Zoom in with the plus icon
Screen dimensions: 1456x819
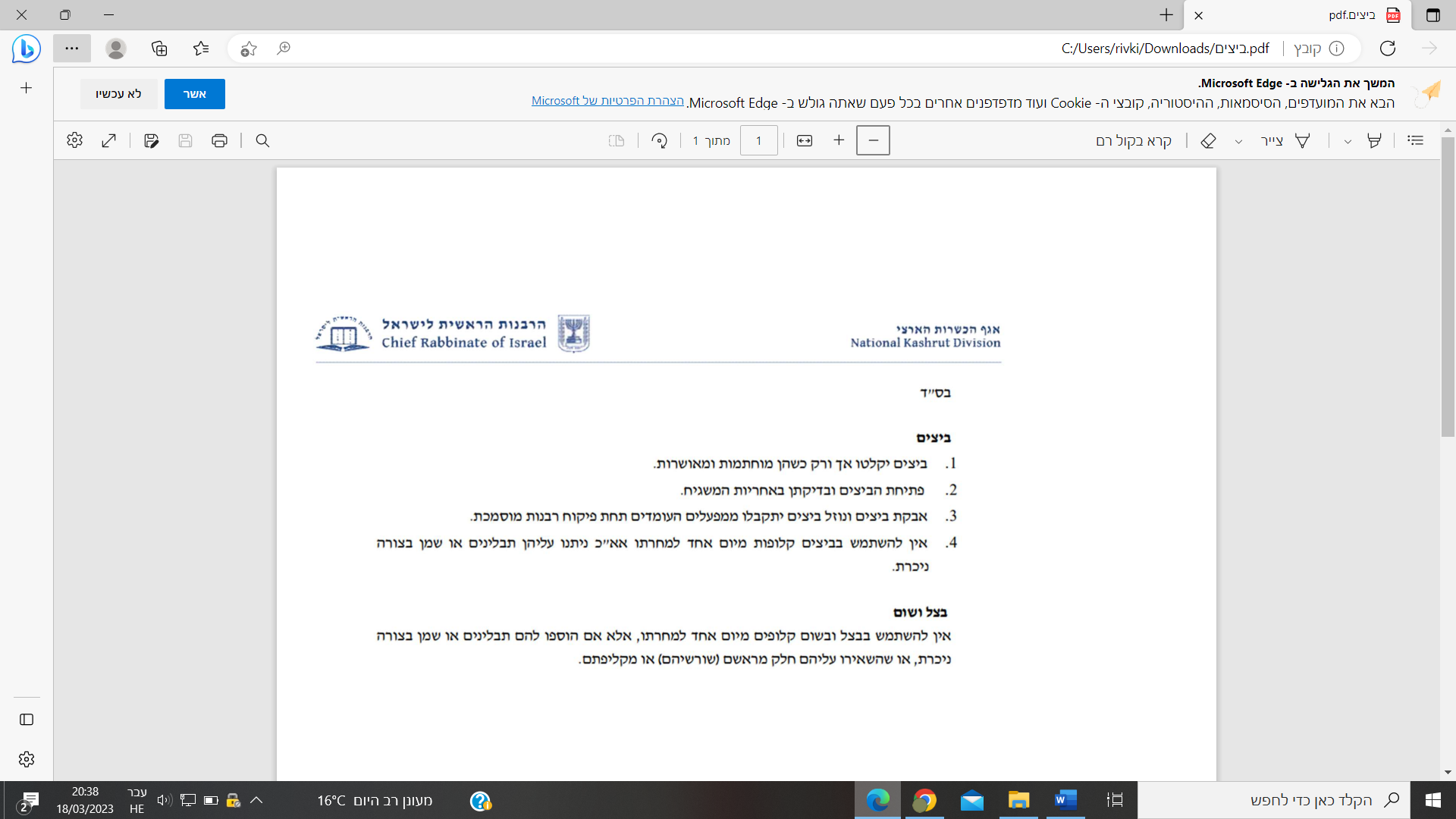(839, 140)
